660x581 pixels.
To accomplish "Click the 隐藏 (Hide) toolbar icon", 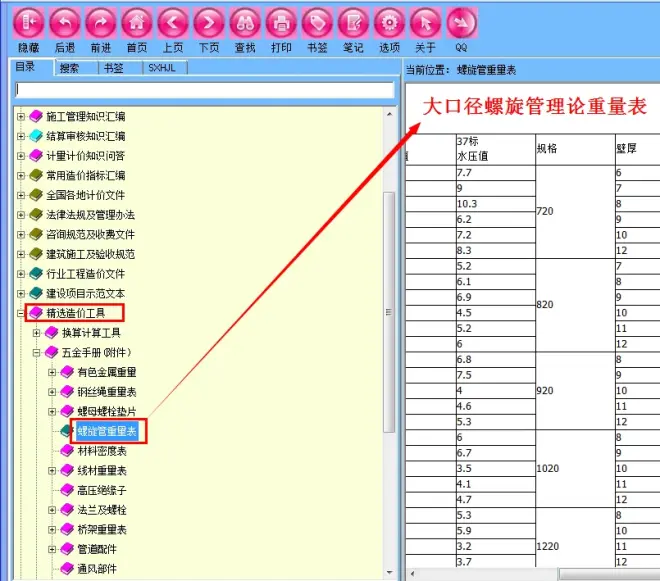I will pos(28,22).
